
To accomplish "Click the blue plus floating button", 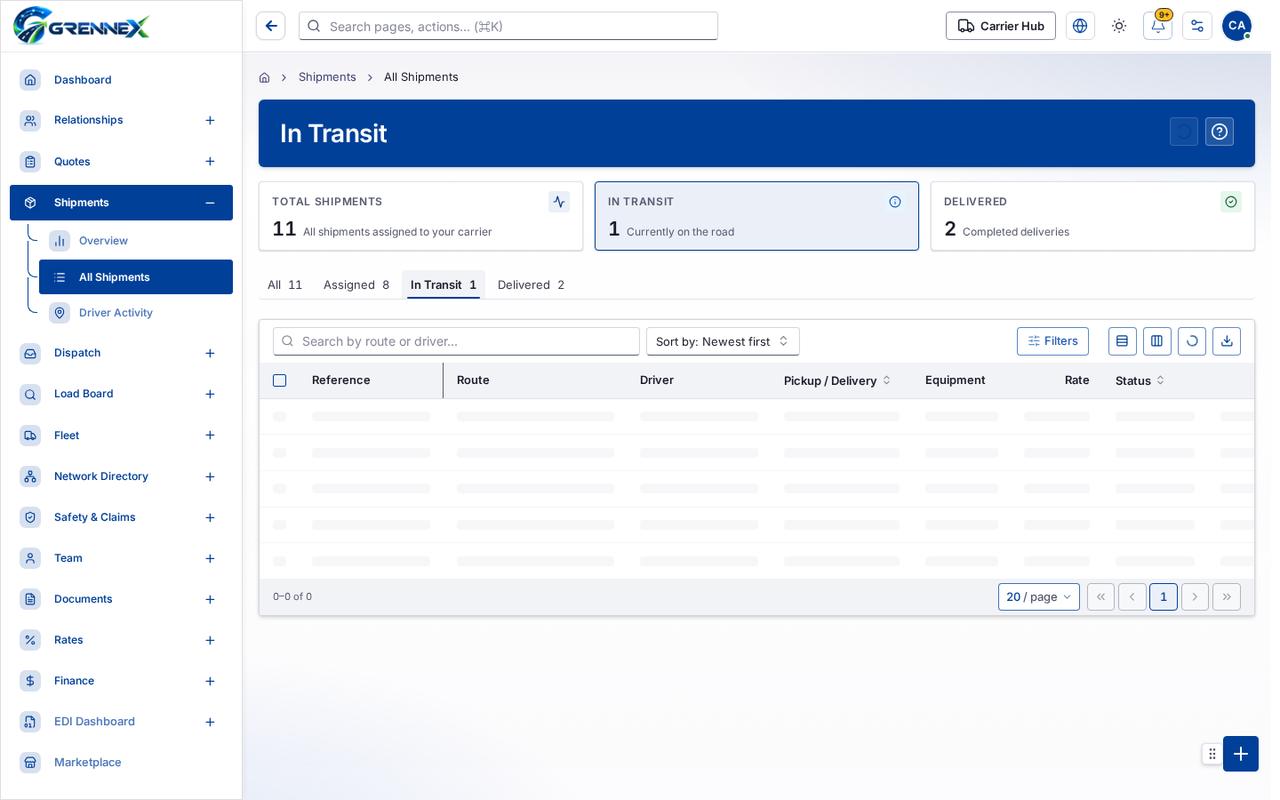I will click(1241, 754).
